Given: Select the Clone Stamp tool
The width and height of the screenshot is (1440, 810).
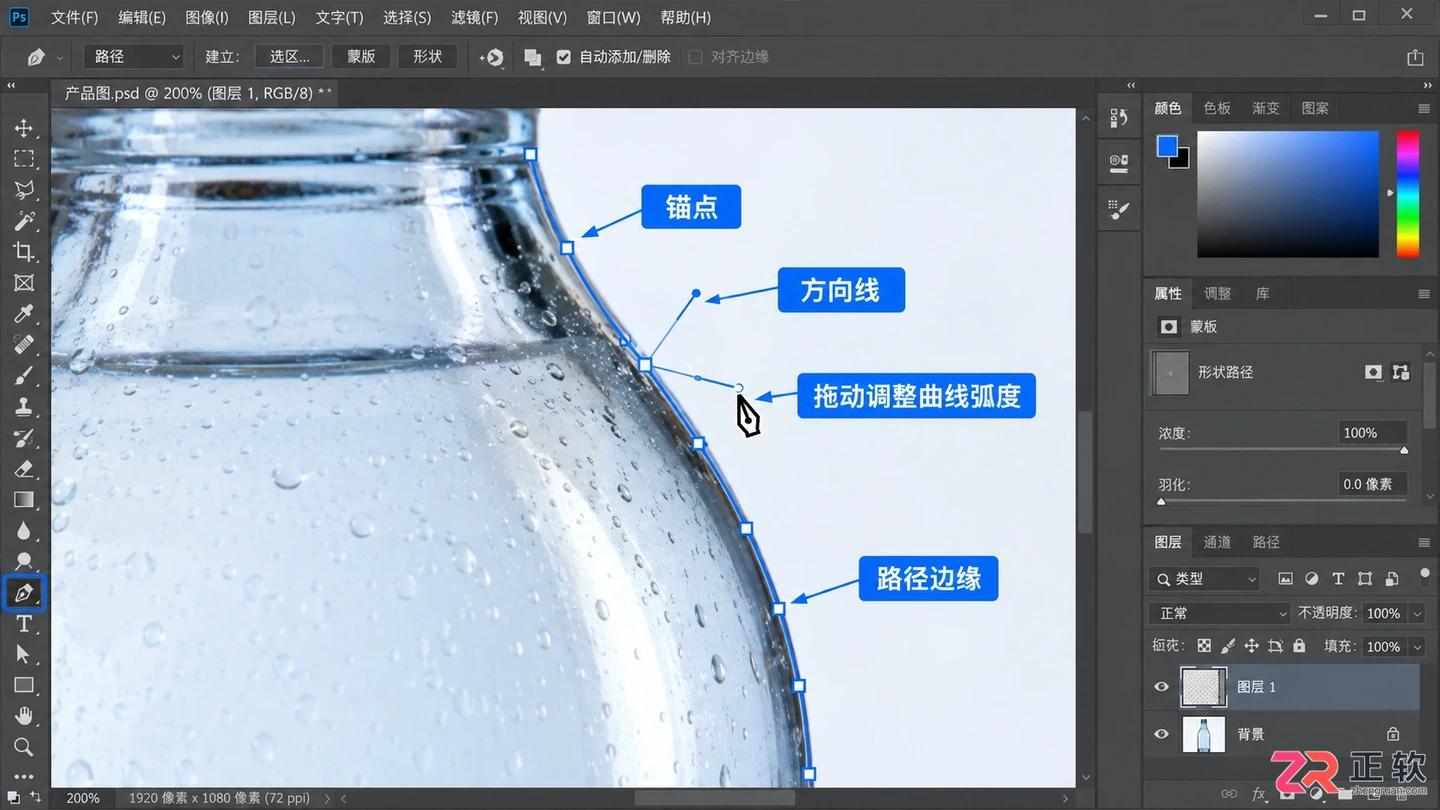Looking at the screenshot, I should tap(24, 407).
